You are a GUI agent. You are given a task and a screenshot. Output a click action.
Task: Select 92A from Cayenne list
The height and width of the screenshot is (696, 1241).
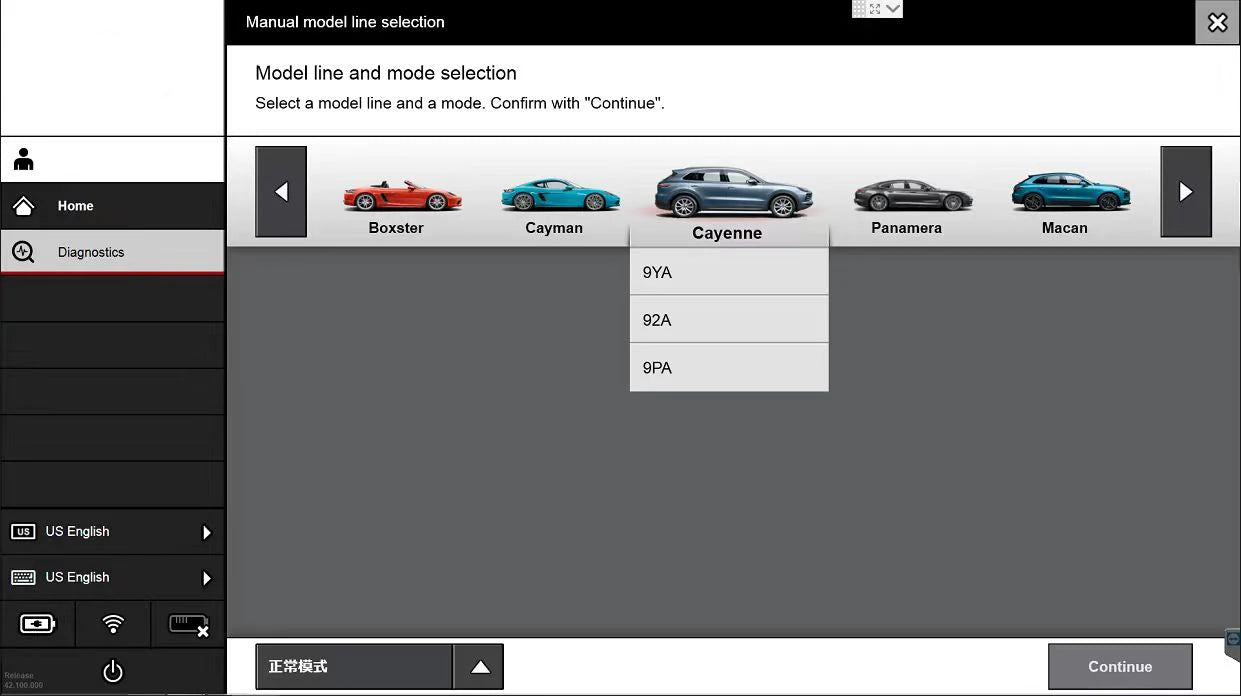coord(729,320)
